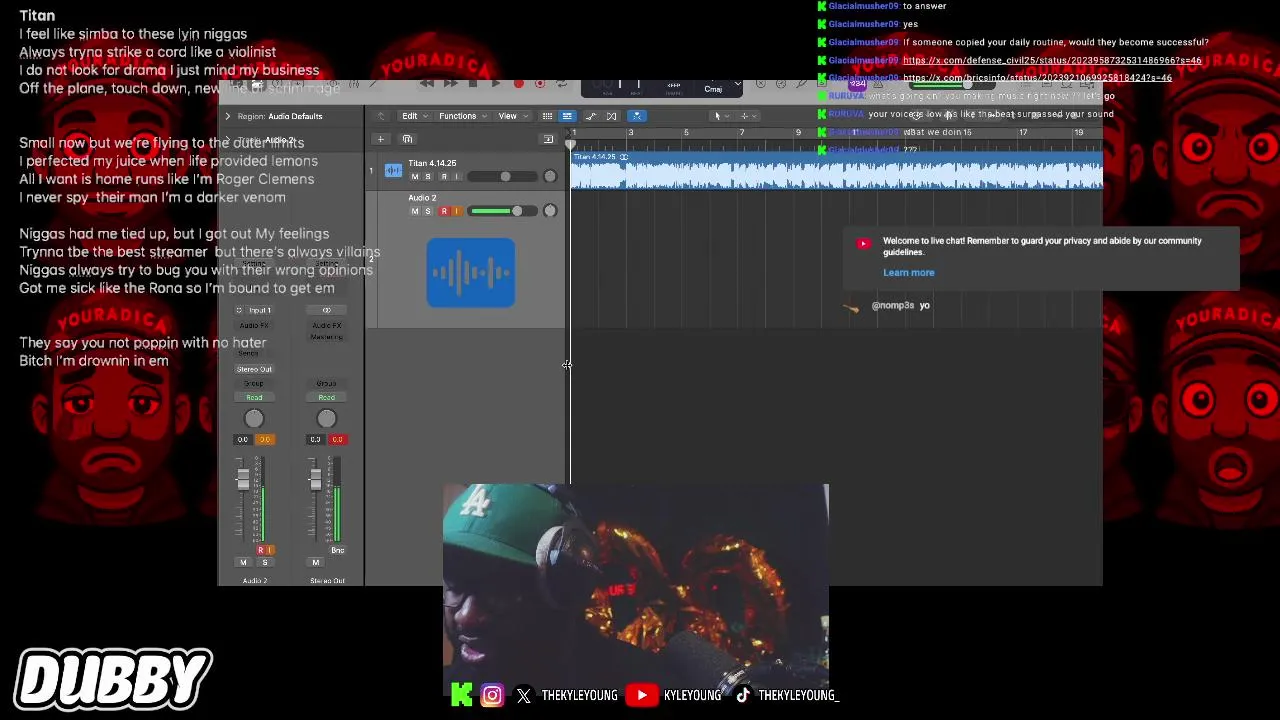Click the Audio 2 track pan knob
Image resolution: width=1280 pixels, height=720 pixels.
pos(550,211)
